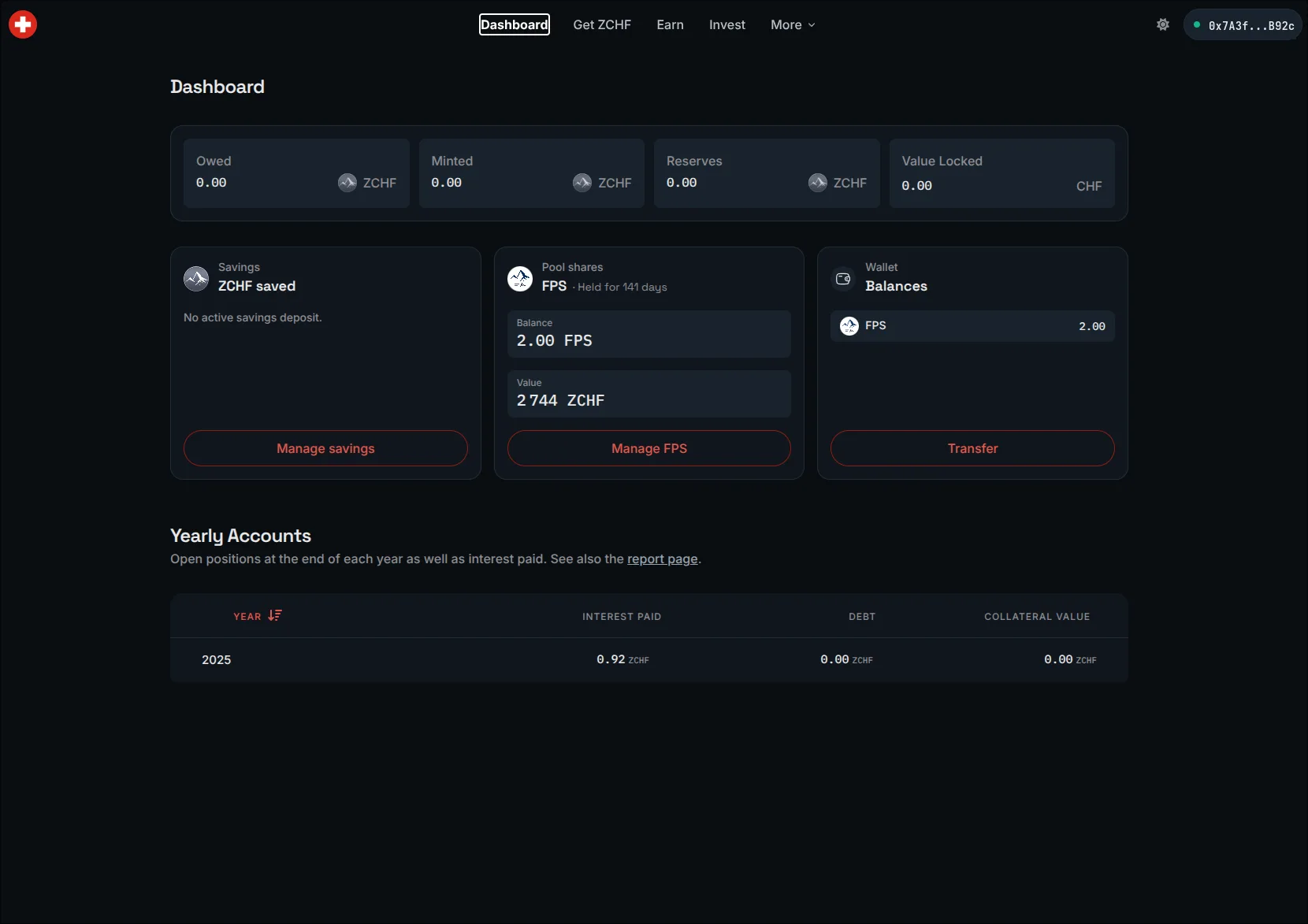Select the Dashboard nav tab
The width and height of the screenshot is (1308, 924).
coord(515,24)
